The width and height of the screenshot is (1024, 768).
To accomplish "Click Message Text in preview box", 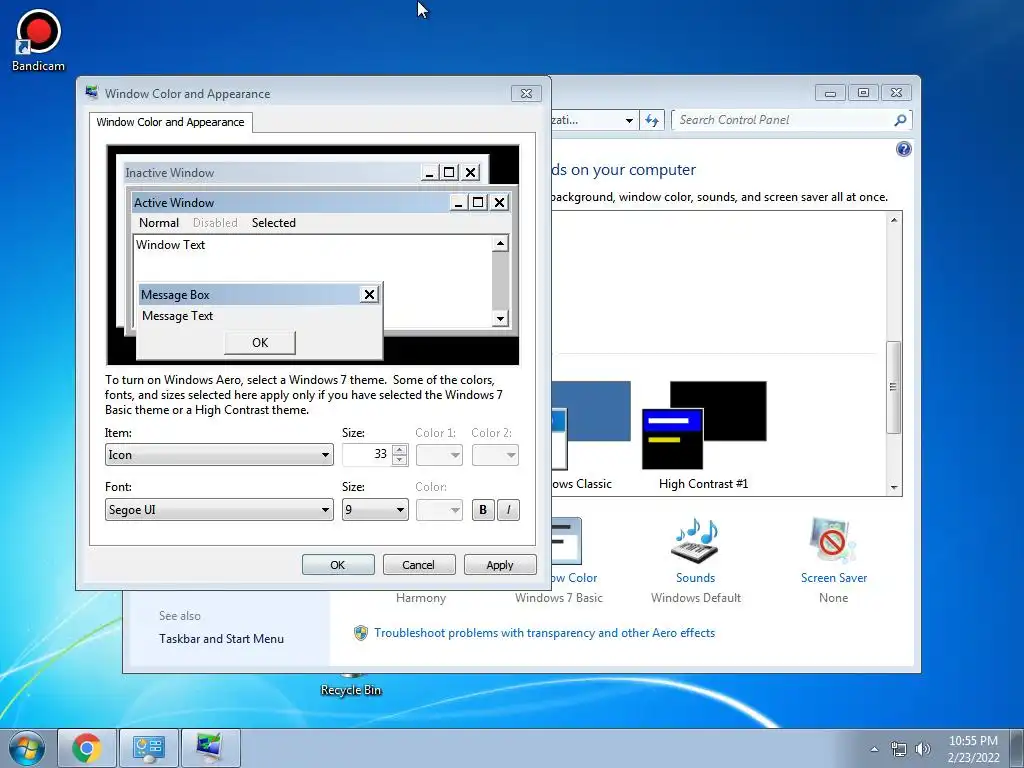I will tap(178, 316).
